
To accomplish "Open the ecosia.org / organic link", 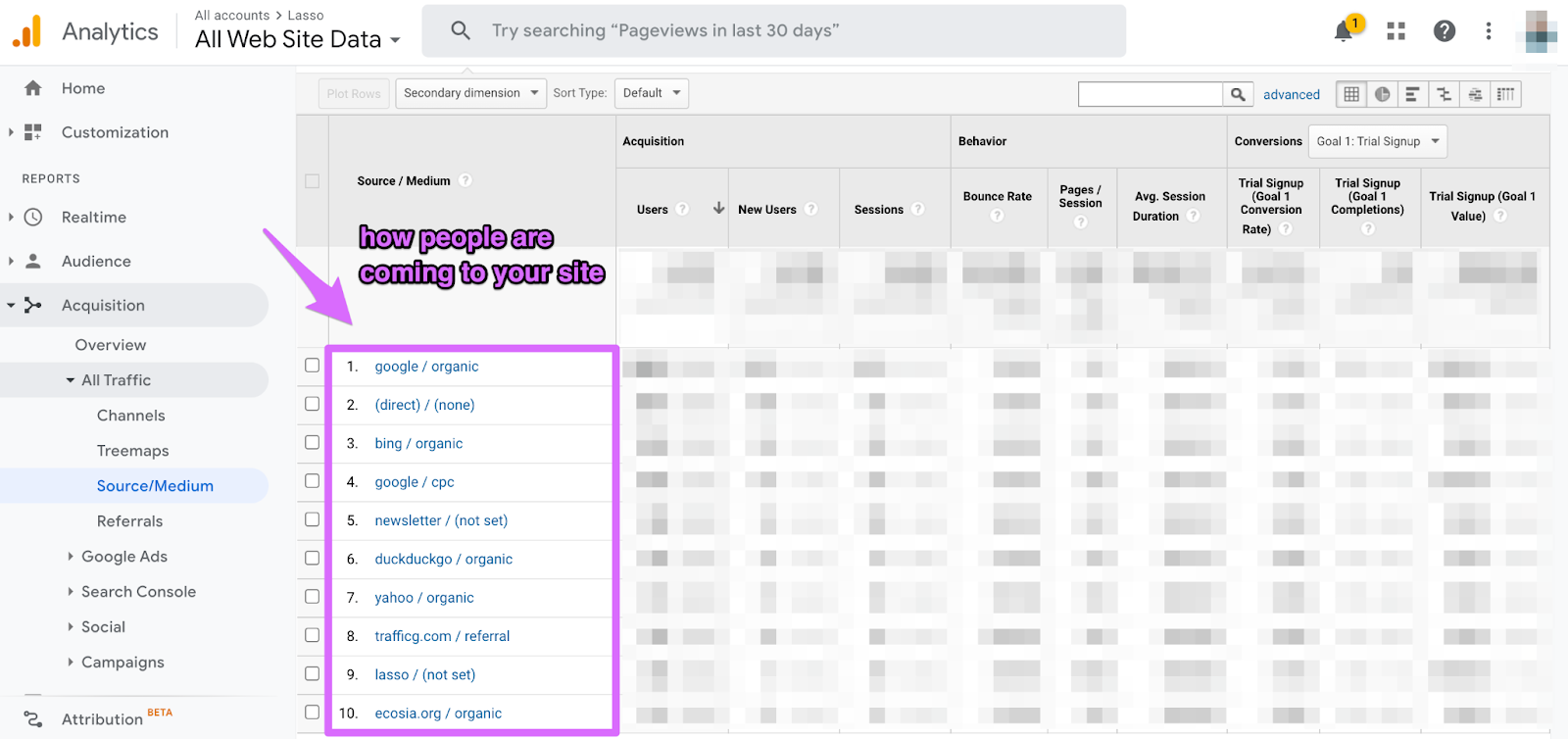I will (438, 714).
